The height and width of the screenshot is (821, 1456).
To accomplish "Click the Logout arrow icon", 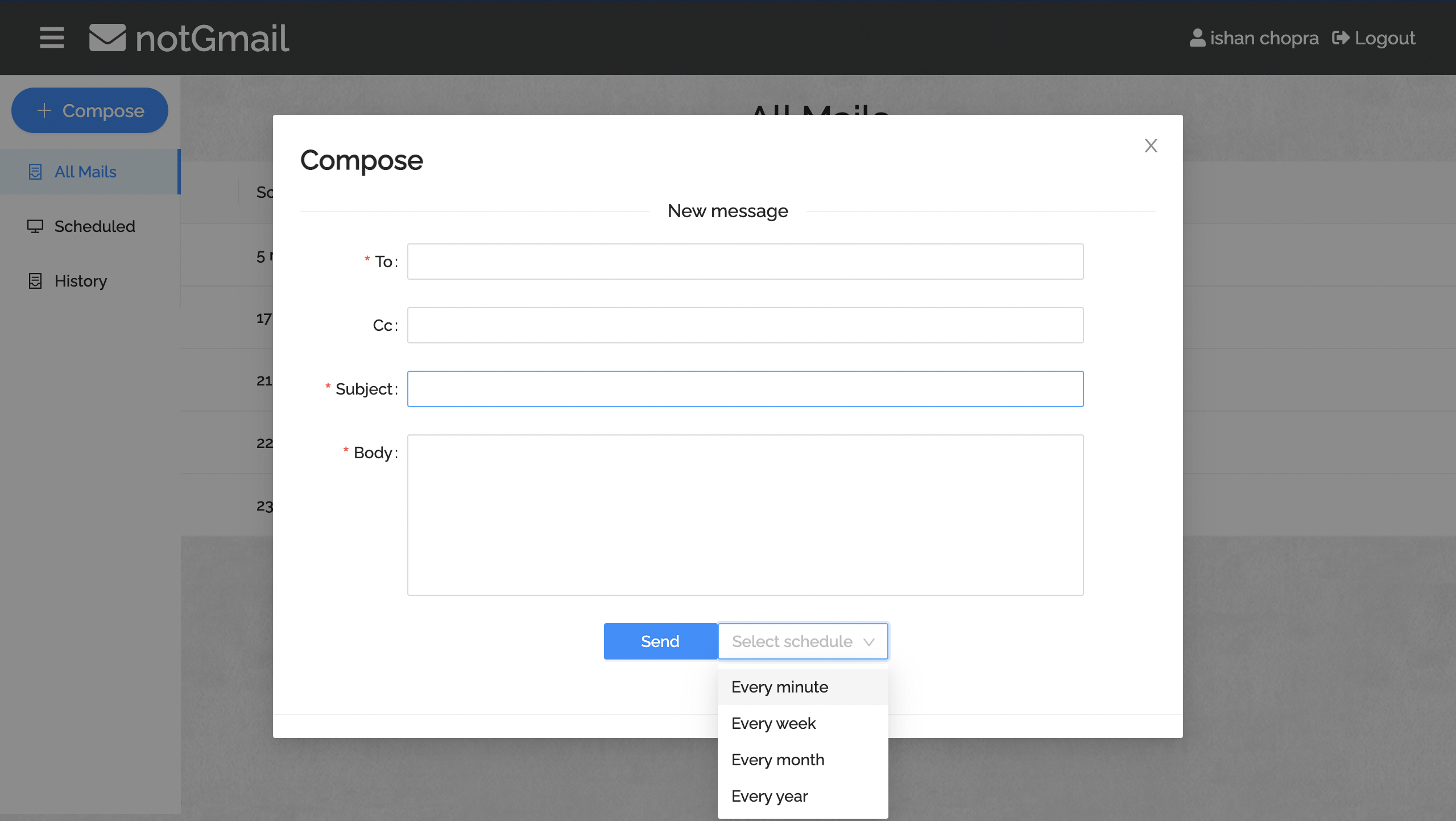I will 1341,38.
